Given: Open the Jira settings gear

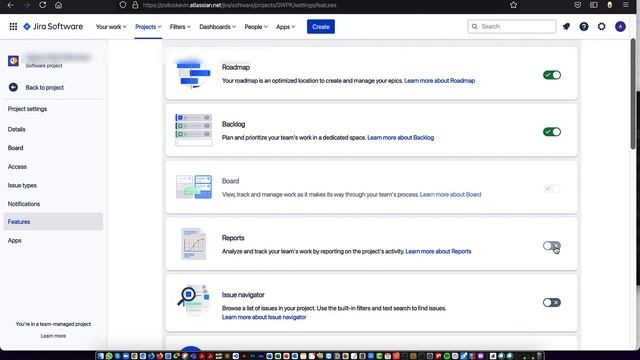Looking at the screenshot, I should (602, 27).
